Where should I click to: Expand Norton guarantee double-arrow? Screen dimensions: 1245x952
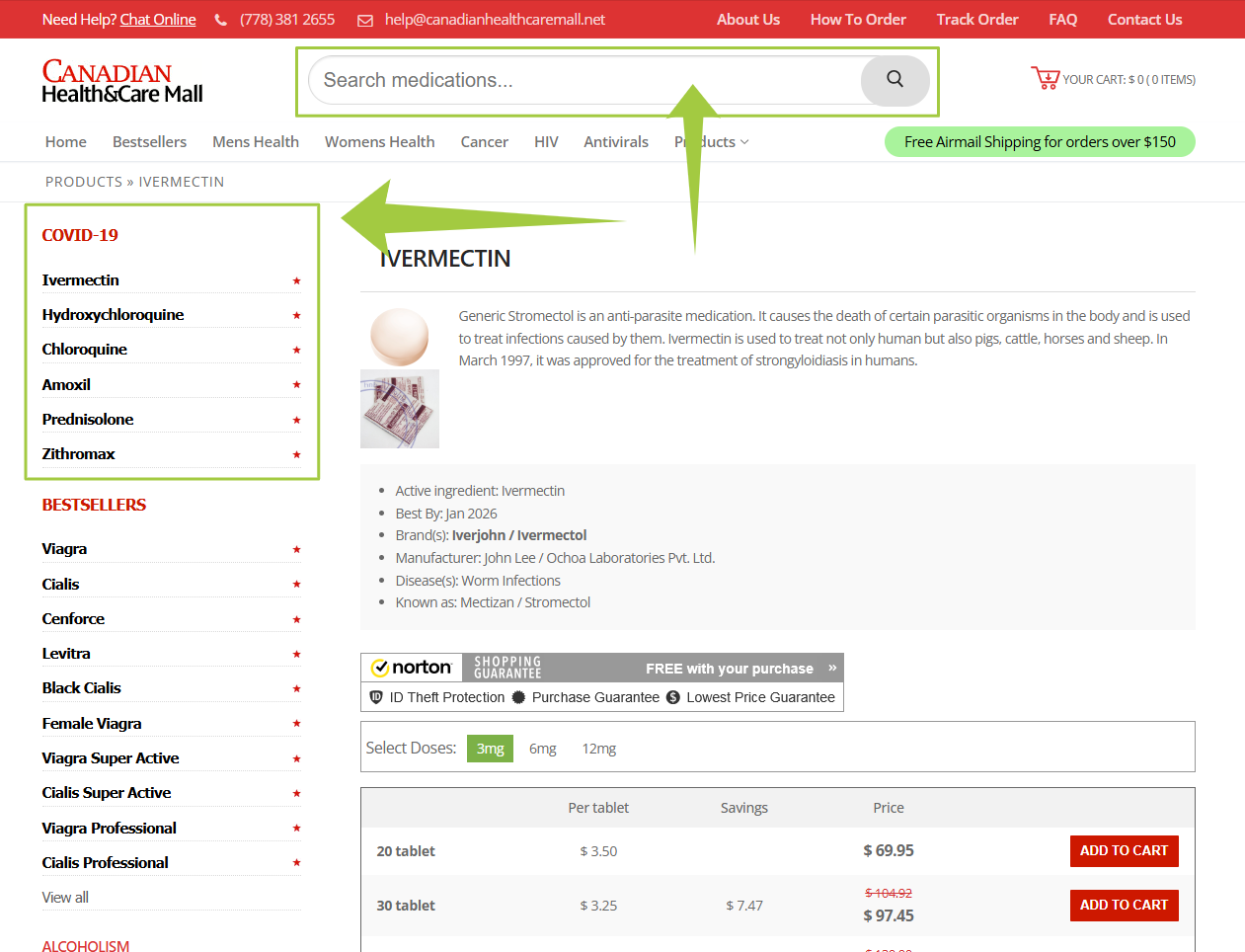pyautogui.click(x=832, y=668)
